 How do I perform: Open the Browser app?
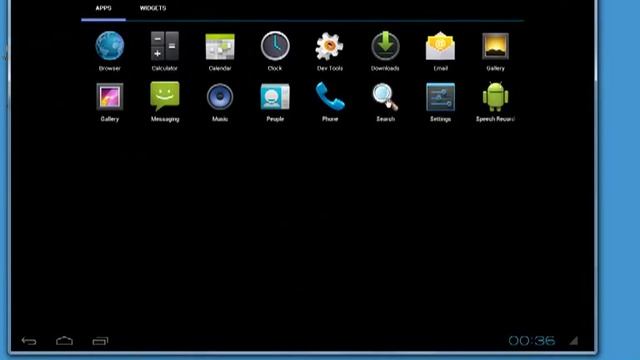tap(110, 46)
